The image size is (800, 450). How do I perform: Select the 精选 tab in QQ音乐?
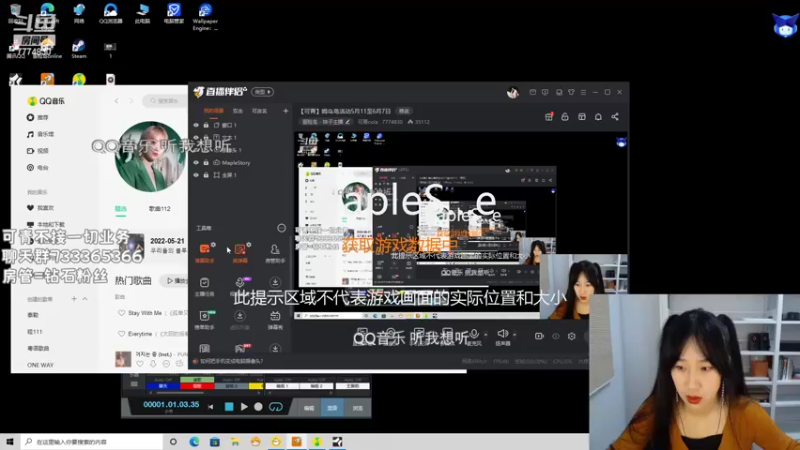click(x=121, y=209)
